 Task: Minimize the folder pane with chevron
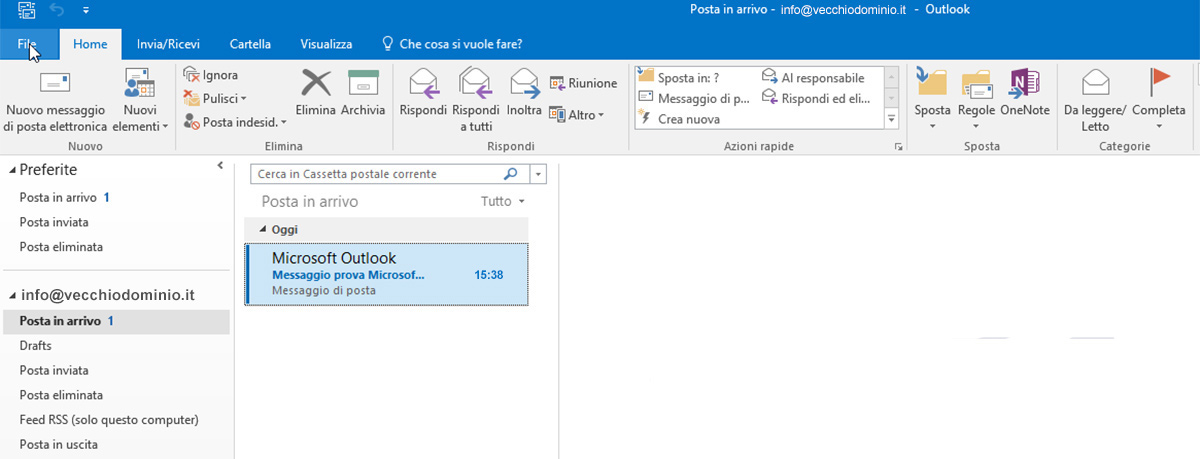pos(220,166)
